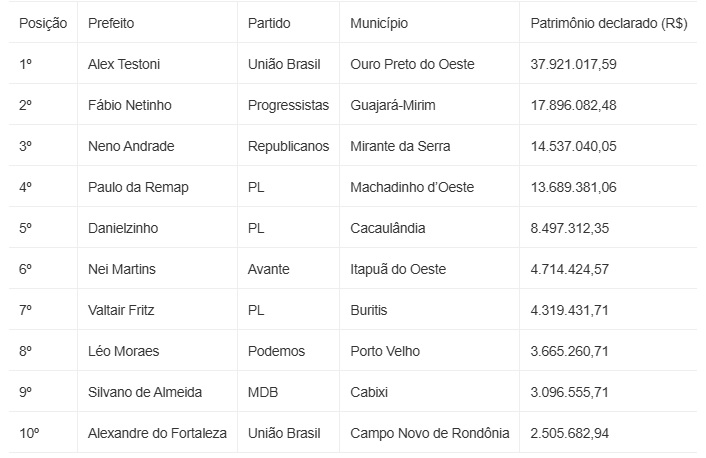The height and width of the screenshot is (458, 706).
Task: Click the Prefeito column header
Action: coord(111,23)
